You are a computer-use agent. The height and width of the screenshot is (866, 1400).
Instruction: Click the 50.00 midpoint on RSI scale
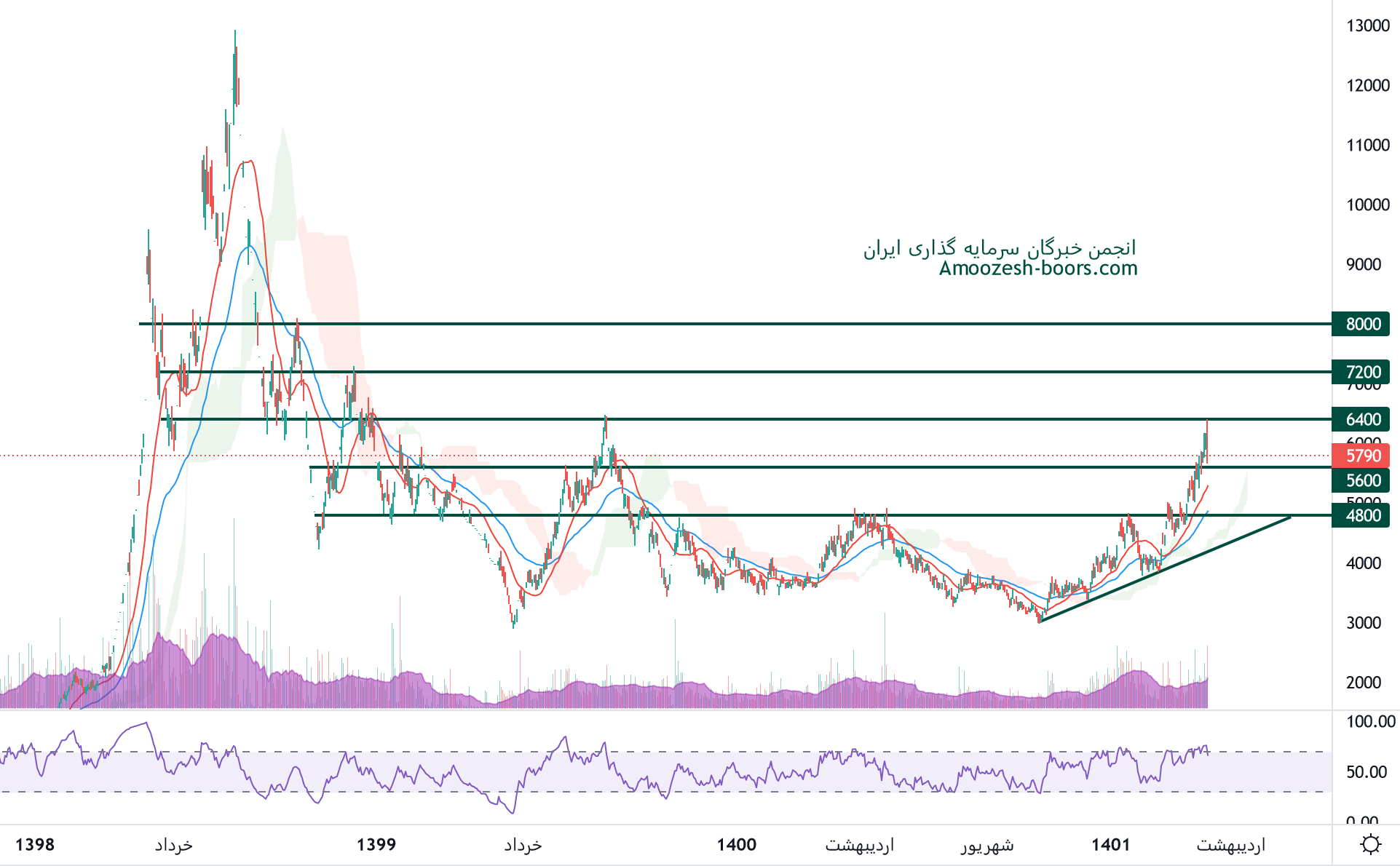tap(1366, 771)
